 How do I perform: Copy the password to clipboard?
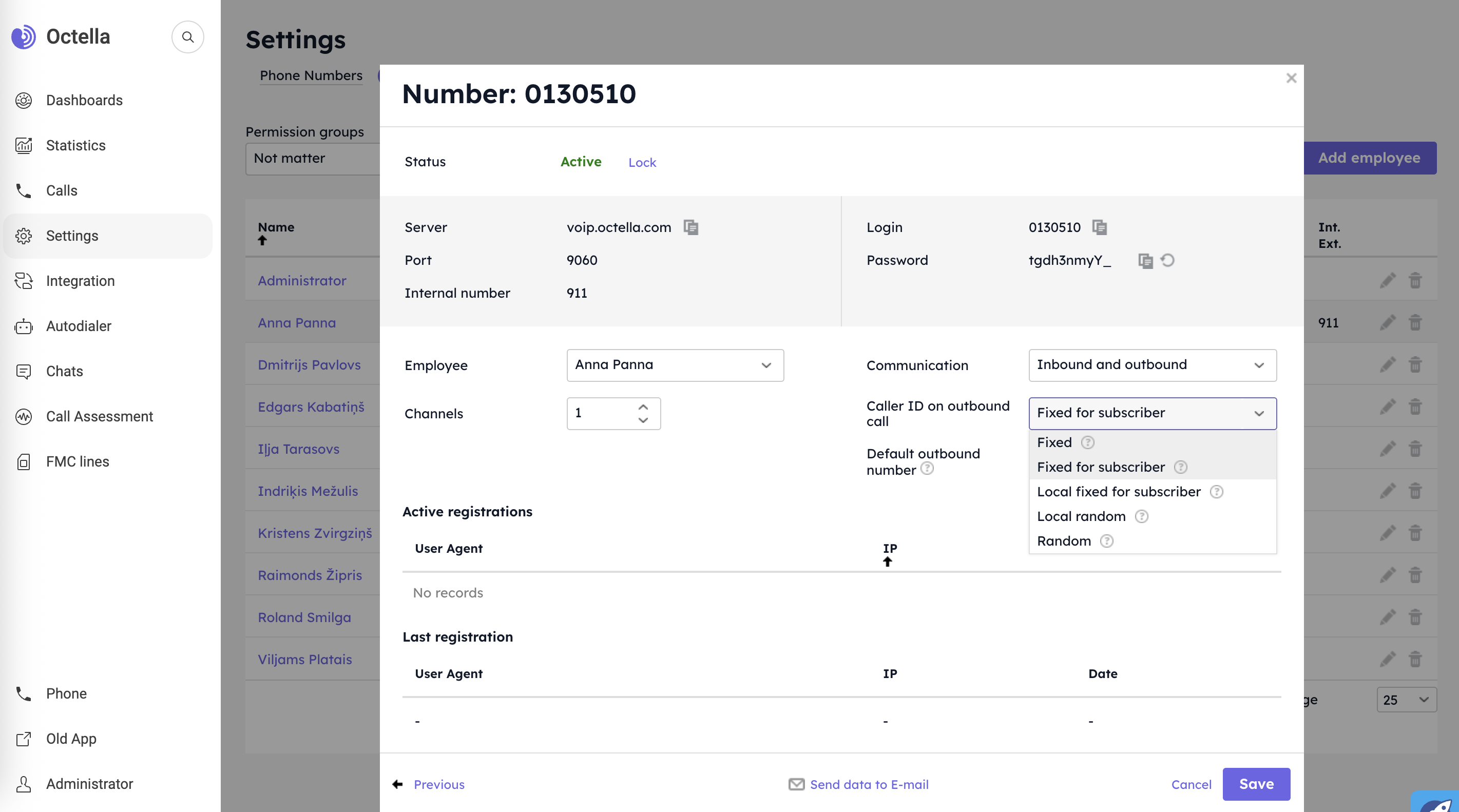tap(1145, 260)
